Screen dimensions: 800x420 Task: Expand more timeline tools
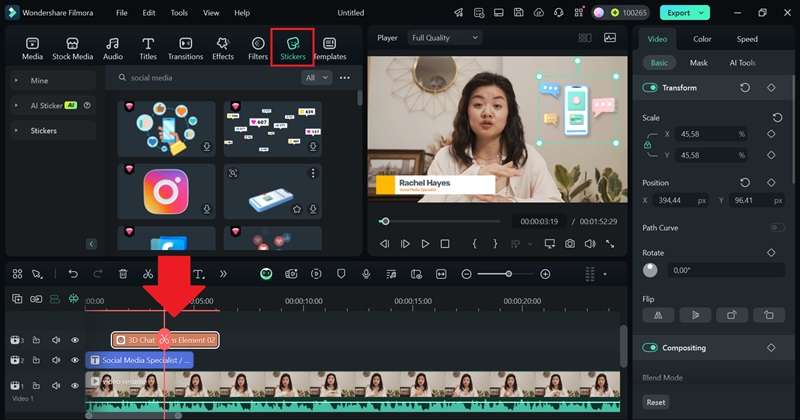click(223, 274)
